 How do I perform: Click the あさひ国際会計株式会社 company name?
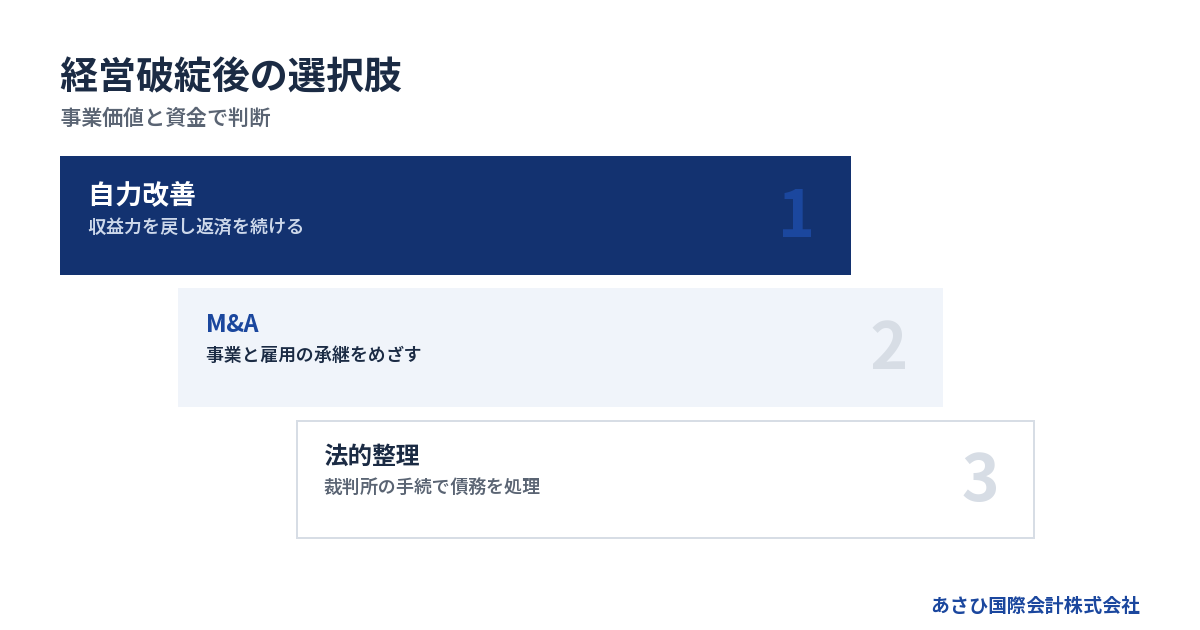pos(1036,605)
